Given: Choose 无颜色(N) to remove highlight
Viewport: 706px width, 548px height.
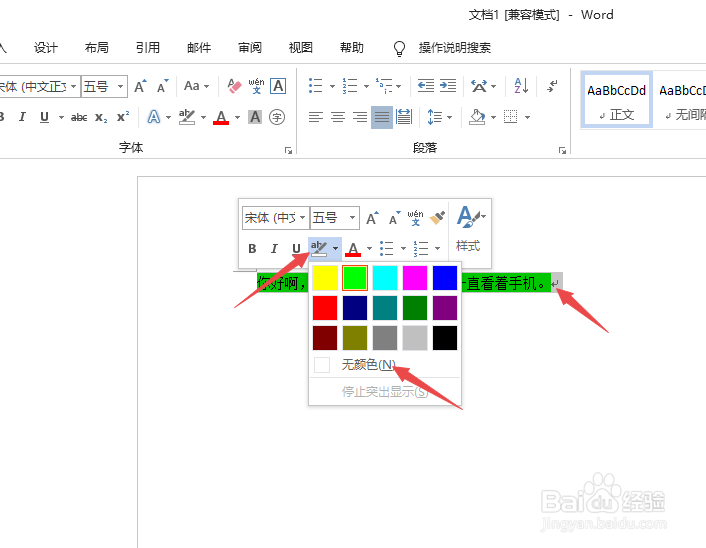Looking at the screenshot, I should point(385,365).
